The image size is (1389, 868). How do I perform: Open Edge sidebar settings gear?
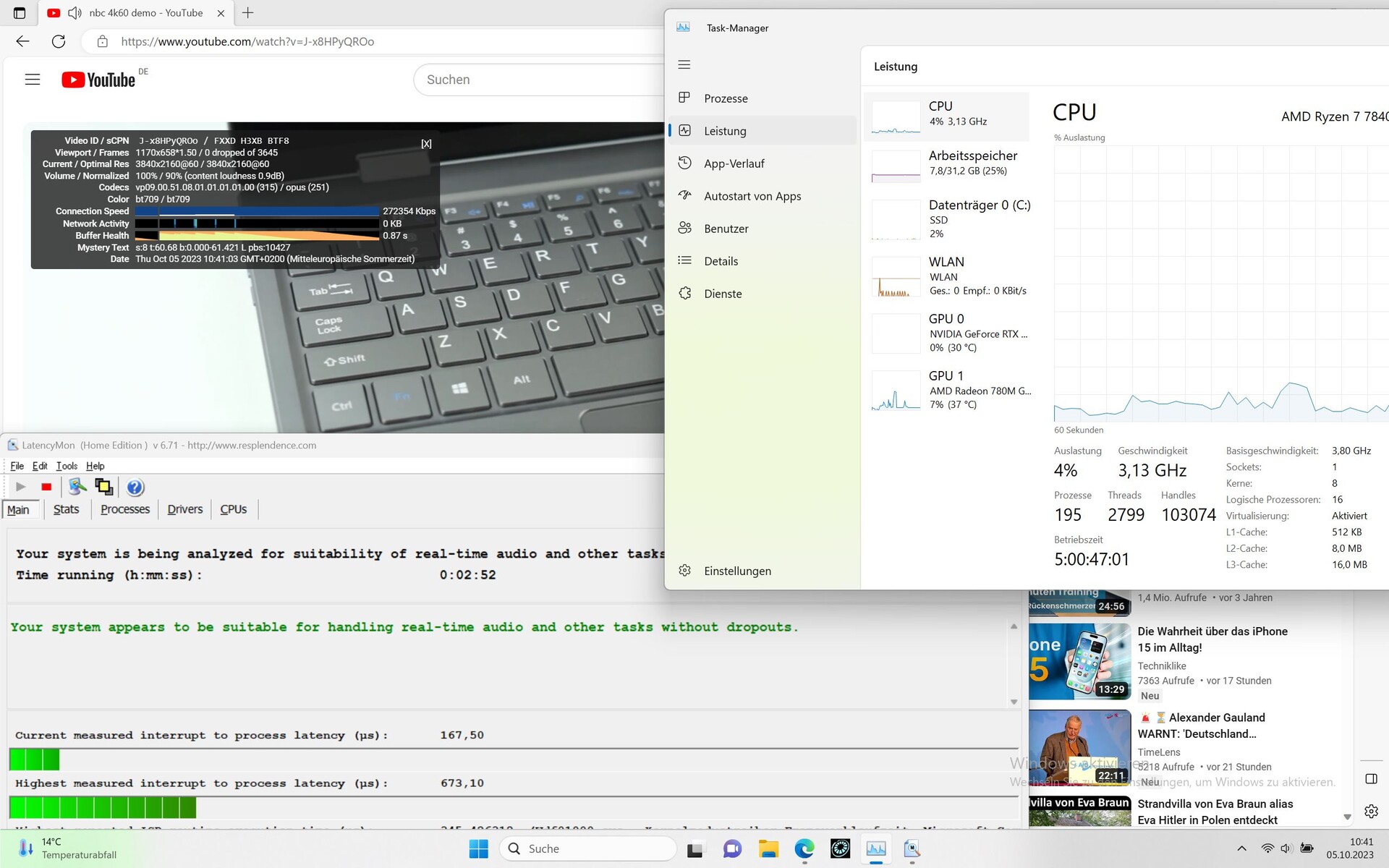[1371, 812]
